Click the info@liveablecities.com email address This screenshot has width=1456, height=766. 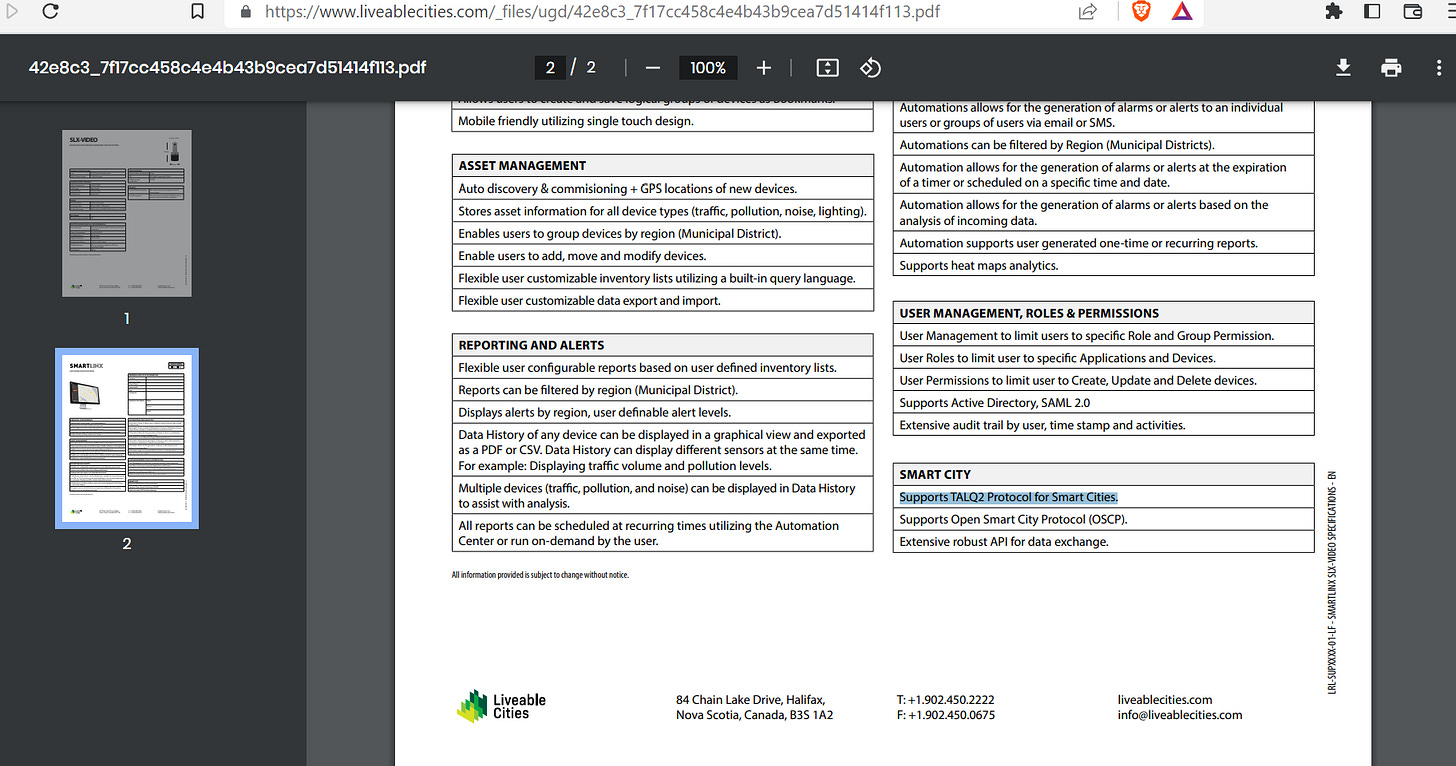click(1180, 714)
